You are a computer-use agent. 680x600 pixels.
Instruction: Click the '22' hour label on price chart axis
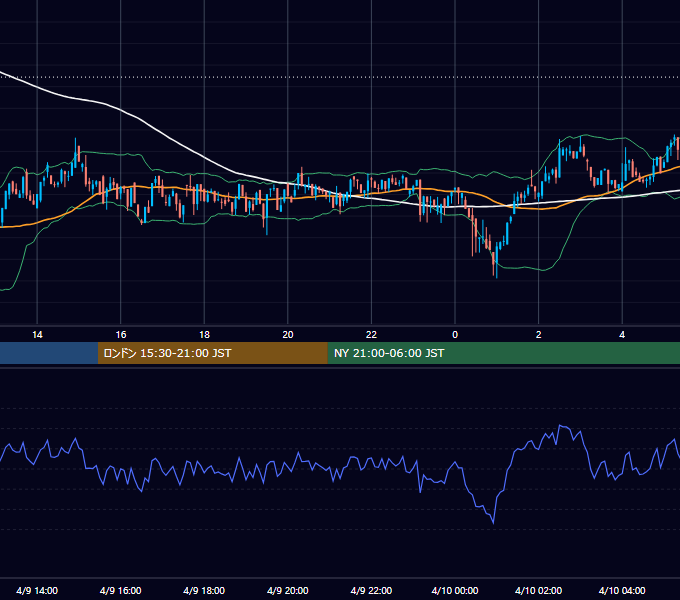371,335
